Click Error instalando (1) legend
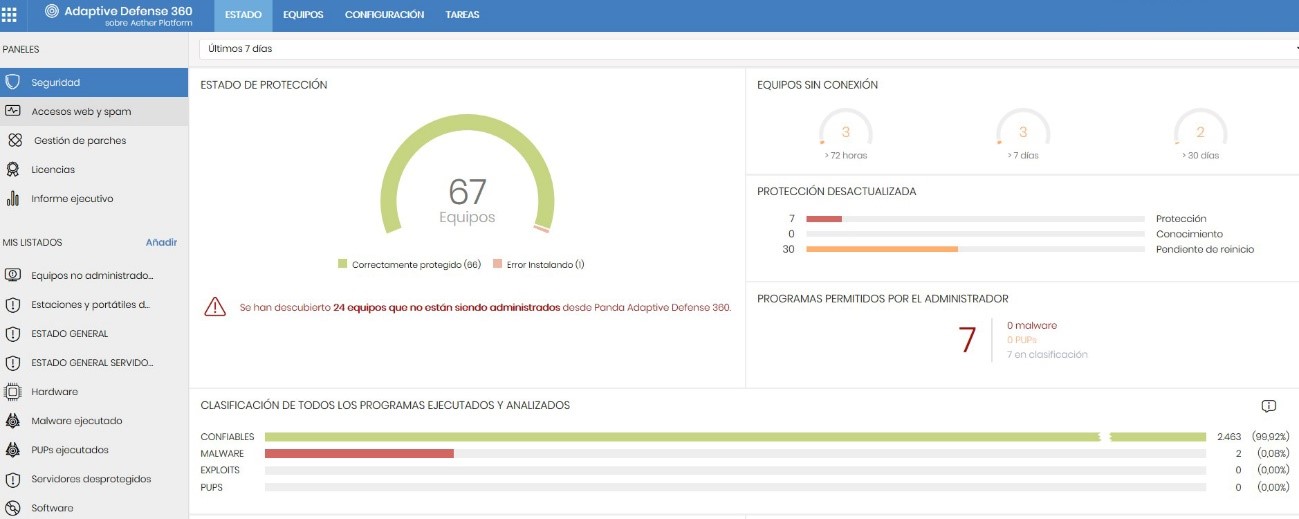This screenshot has height=519, width=1299. tap(538, 265)
